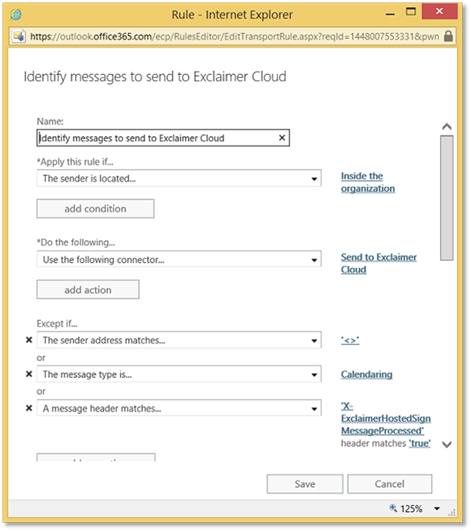Click the address bar URL
This screenshot has width=471, height=531.
[x=234, y=36]
